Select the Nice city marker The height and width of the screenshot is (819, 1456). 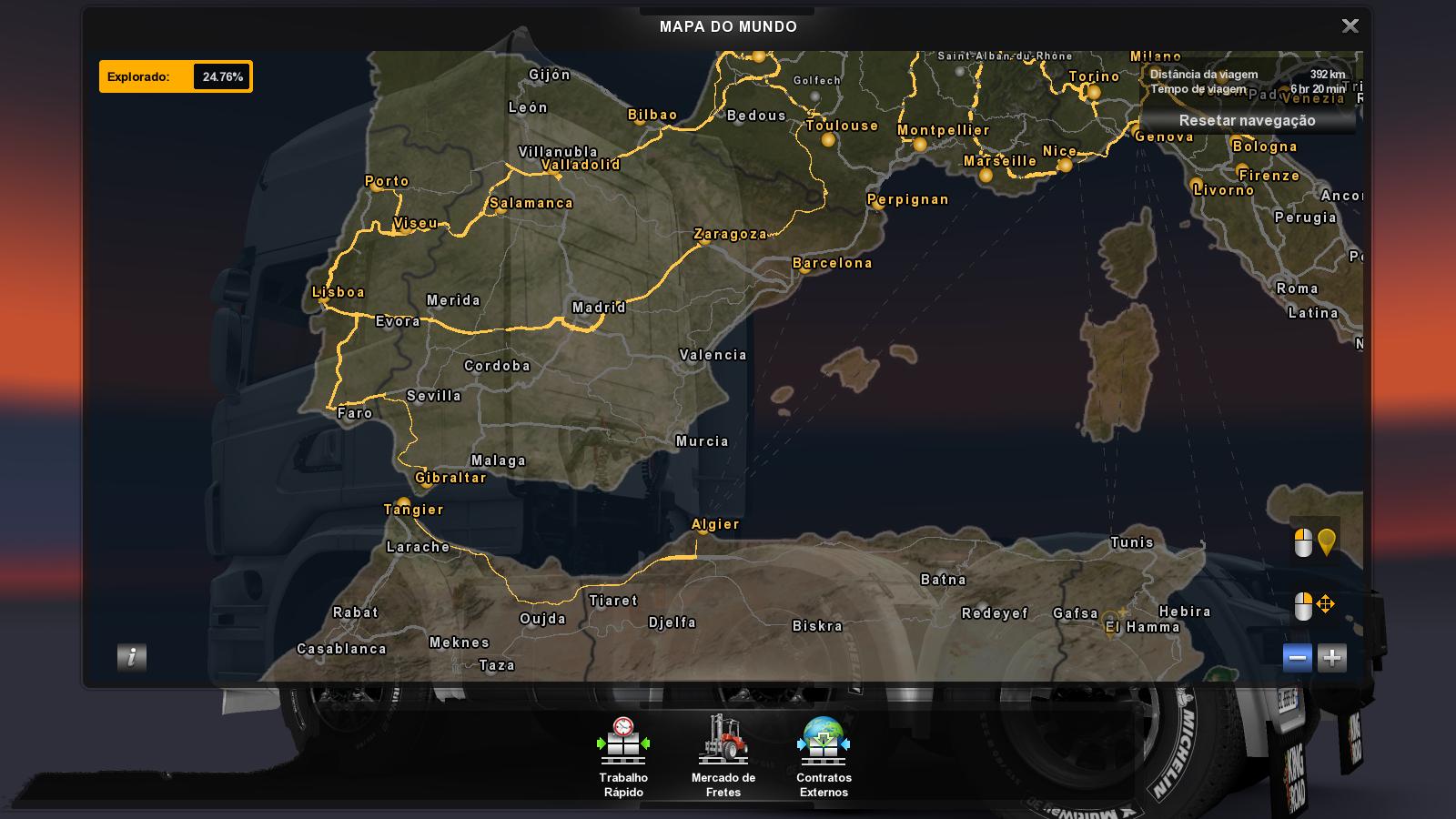click(x=1065, y=166)
